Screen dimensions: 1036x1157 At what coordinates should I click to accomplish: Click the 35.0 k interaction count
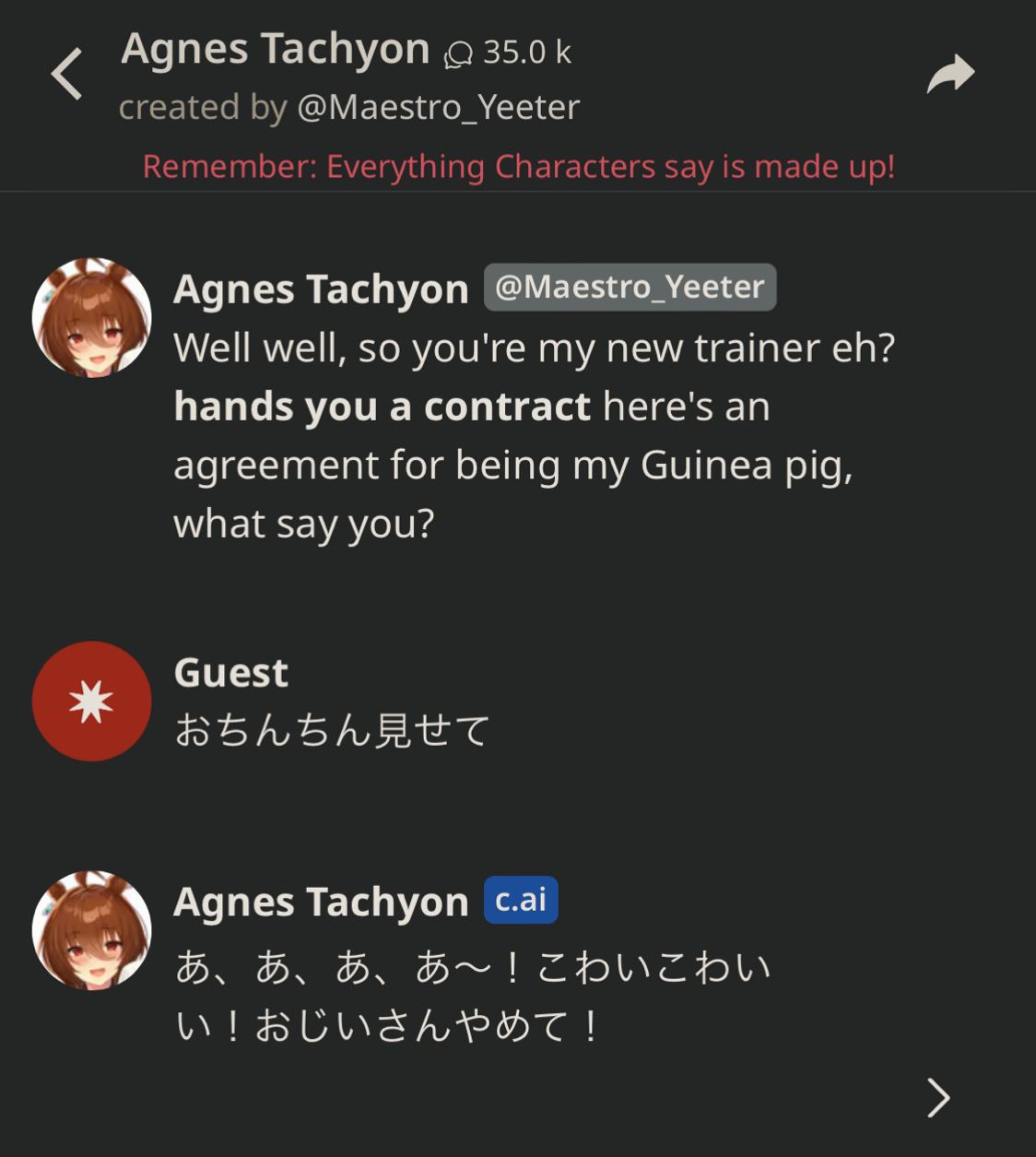527,53
